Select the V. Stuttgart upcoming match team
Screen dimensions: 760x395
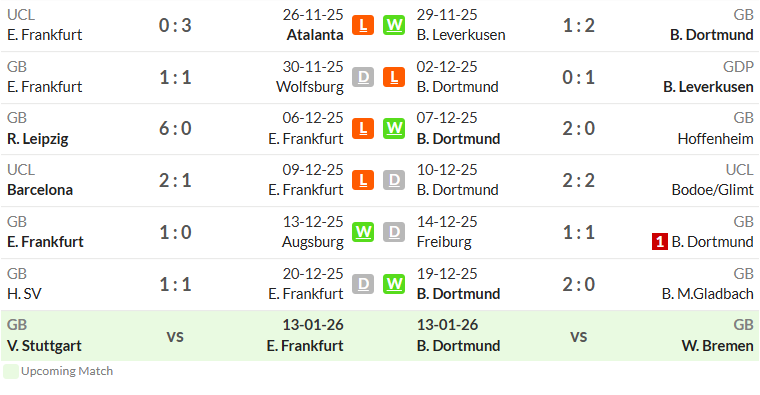point(44,346)
